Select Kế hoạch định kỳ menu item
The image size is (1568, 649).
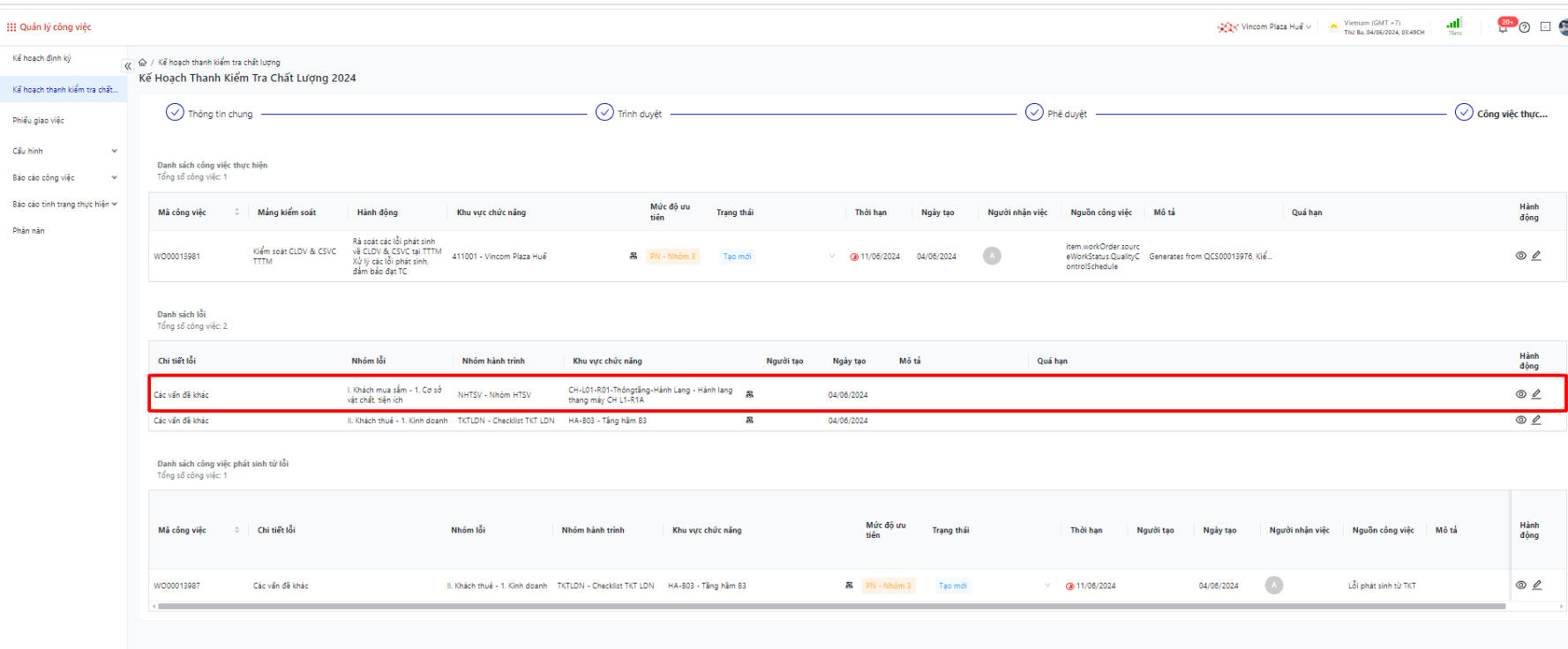(42, 58)
